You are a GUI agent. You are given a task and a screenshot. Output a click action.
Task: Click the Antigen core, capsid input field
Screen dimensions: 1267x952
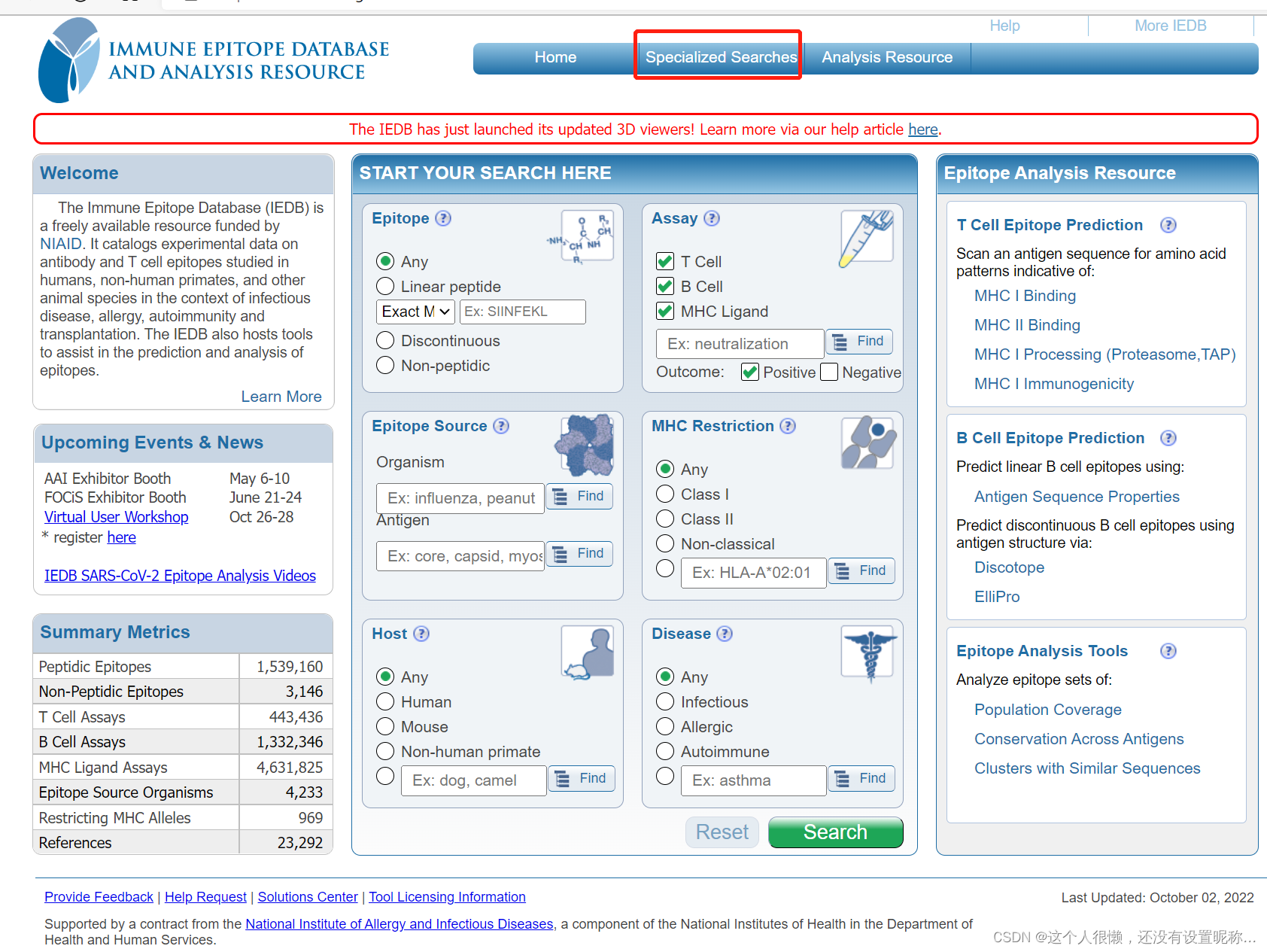tap(460, 556)
